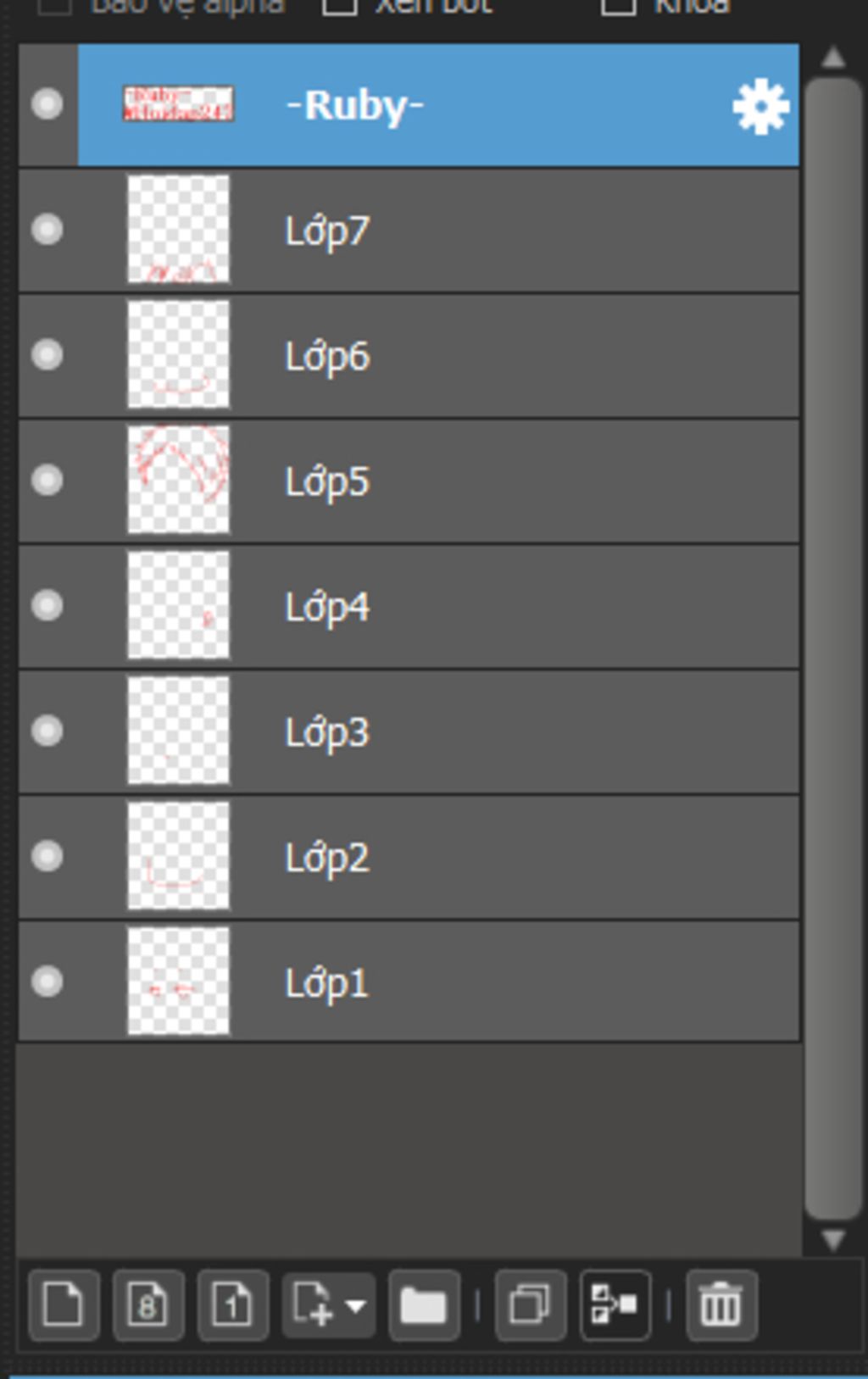Click the Lớp5 layer thumbnail

[178, 480]
